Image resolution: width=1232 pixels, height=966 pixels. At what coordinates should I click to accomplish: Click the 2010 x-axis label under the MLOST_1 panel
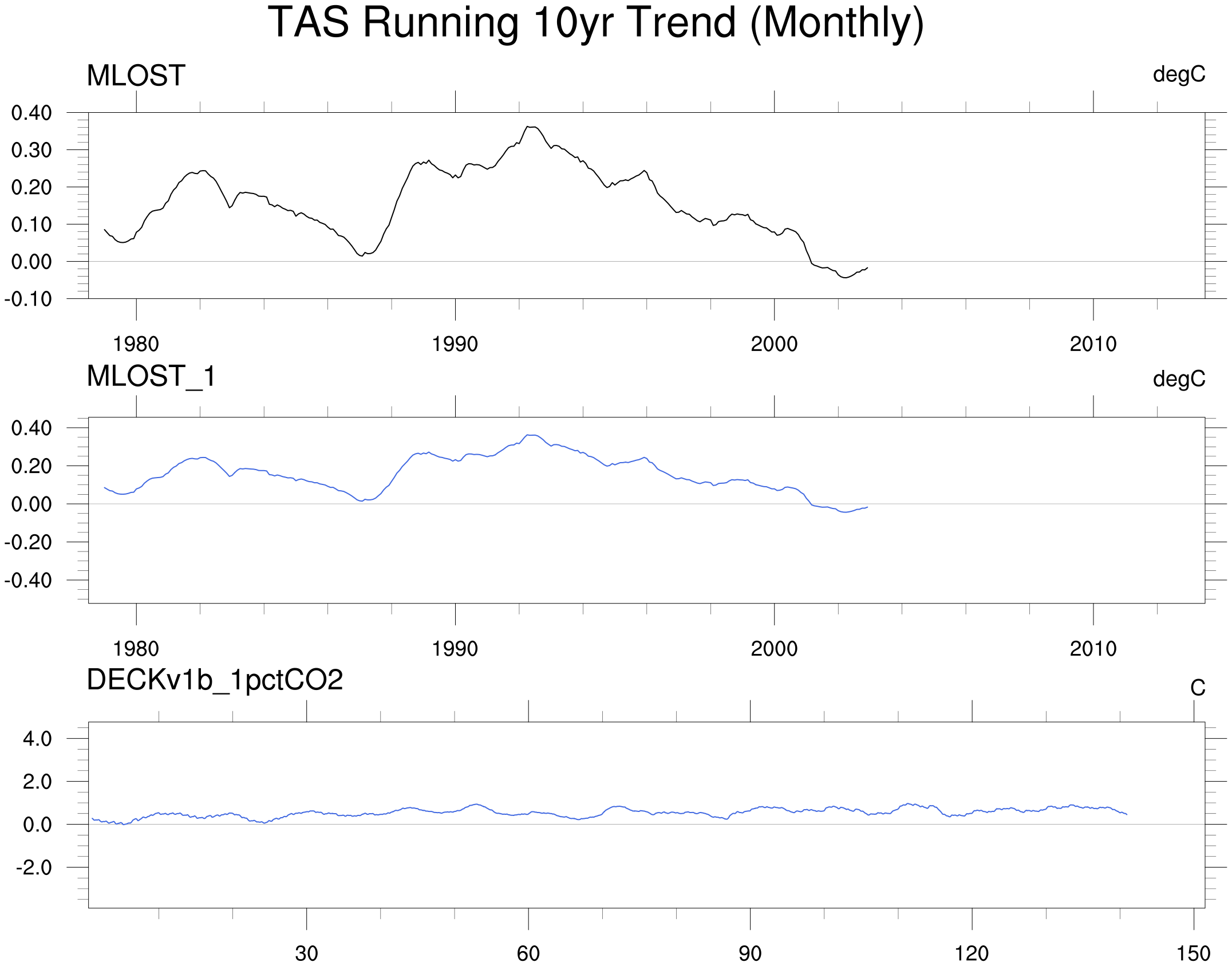click(1093, 649)
